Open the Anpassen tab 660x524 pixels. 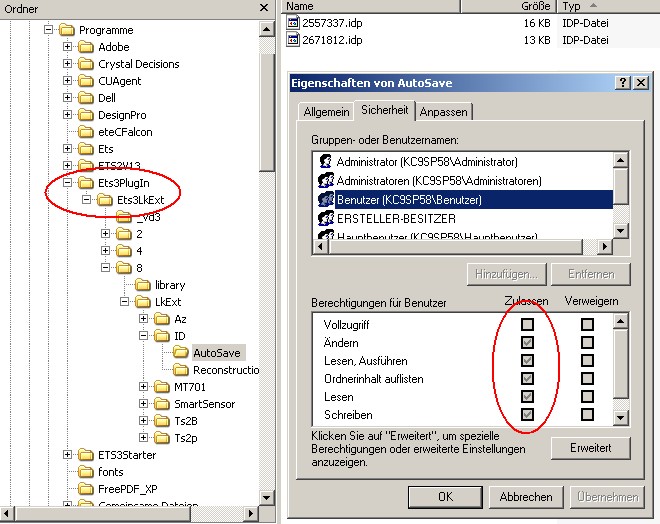coord(444,112)
